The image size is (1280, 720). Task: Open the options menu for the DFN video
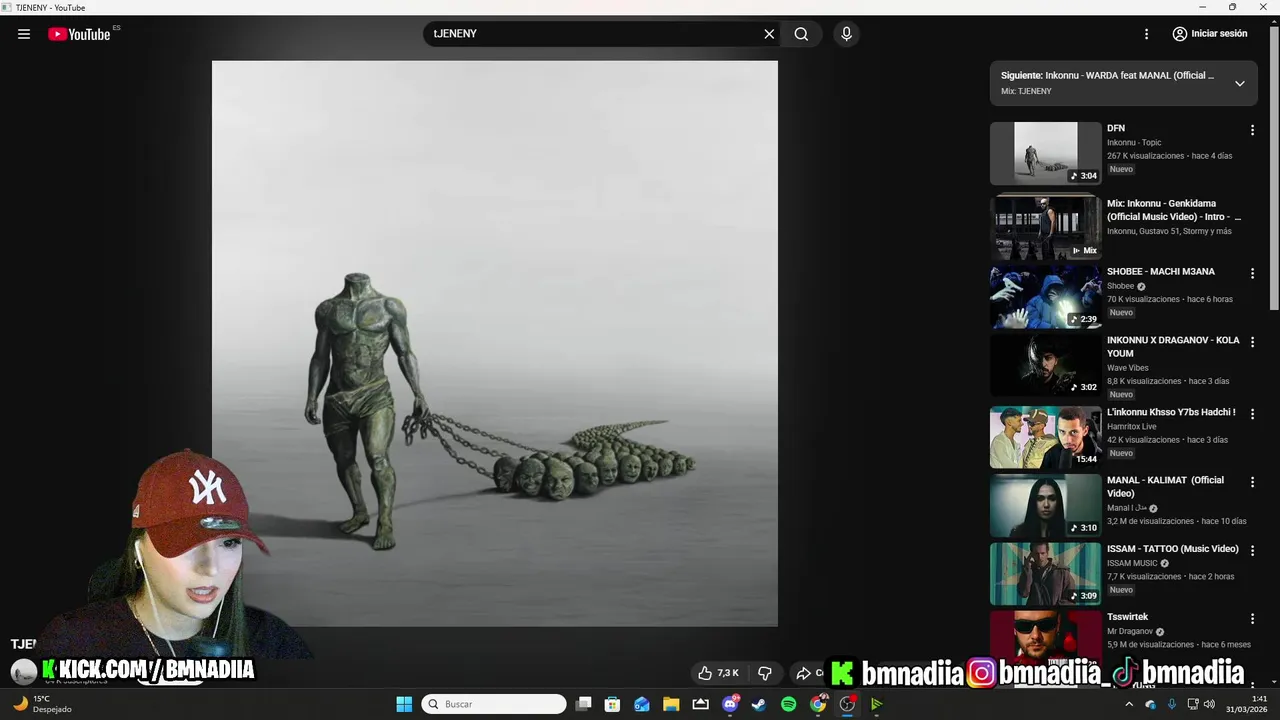coord(1252,130)
